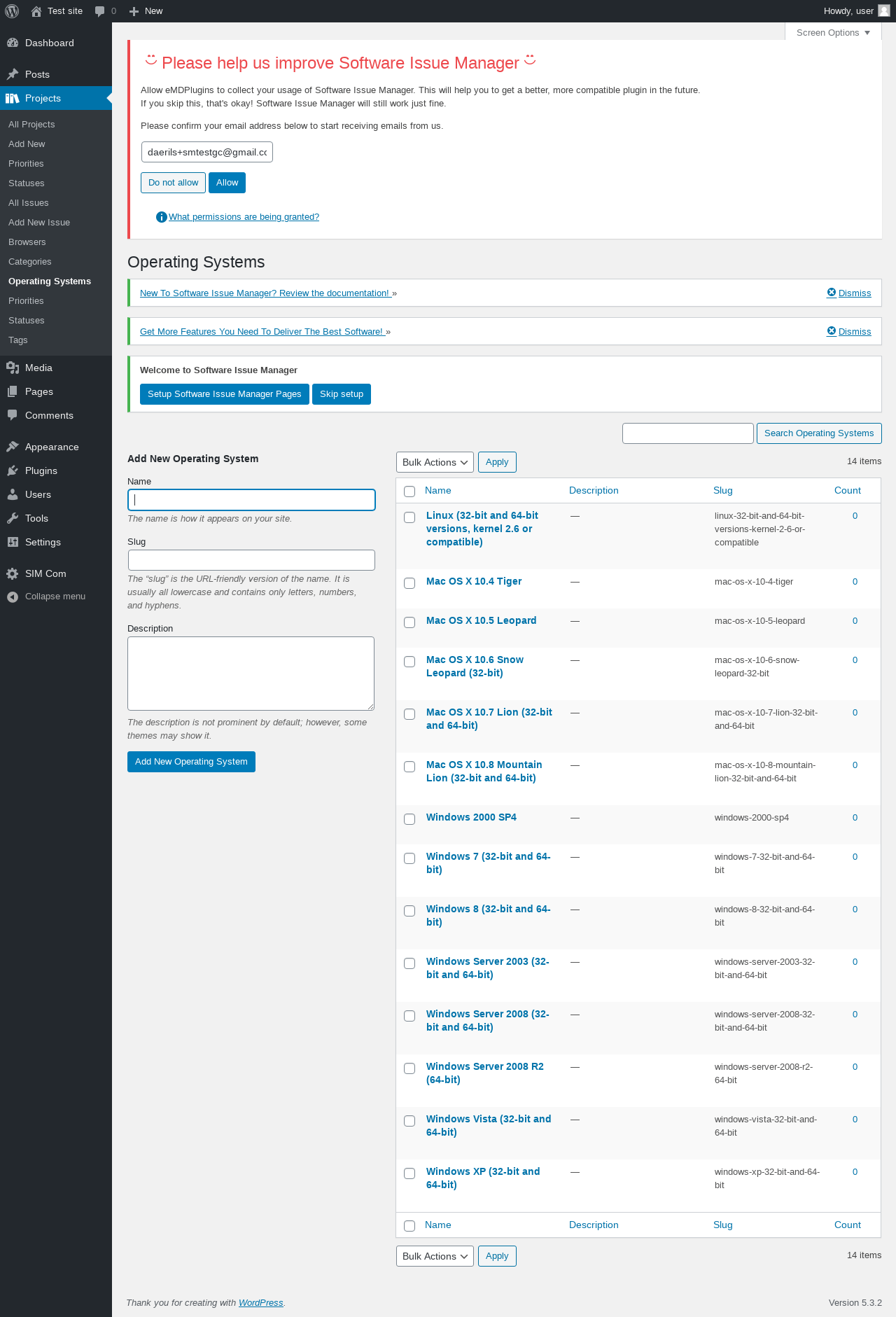Open Windows Vista (32-bit and 64-bit) entry
The height and width of the screenshot is (1317, 896).
pos(489,1125)
